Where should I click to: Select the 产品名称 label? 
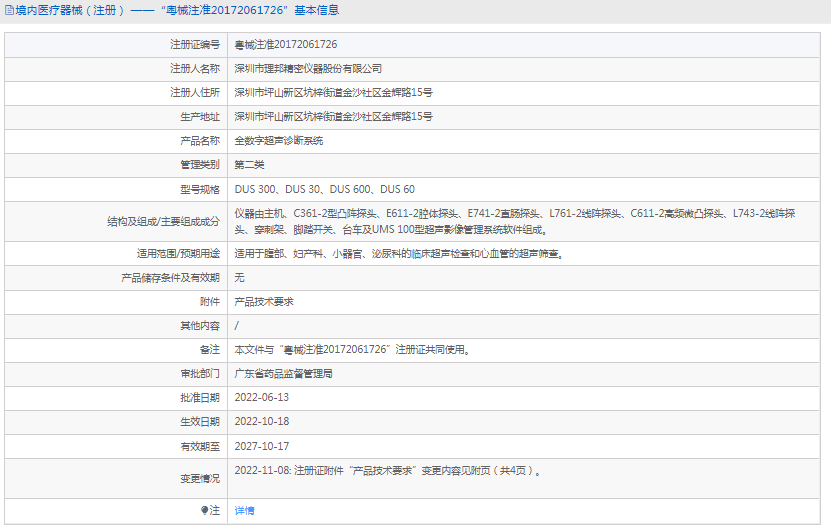[x=200, y=140]
